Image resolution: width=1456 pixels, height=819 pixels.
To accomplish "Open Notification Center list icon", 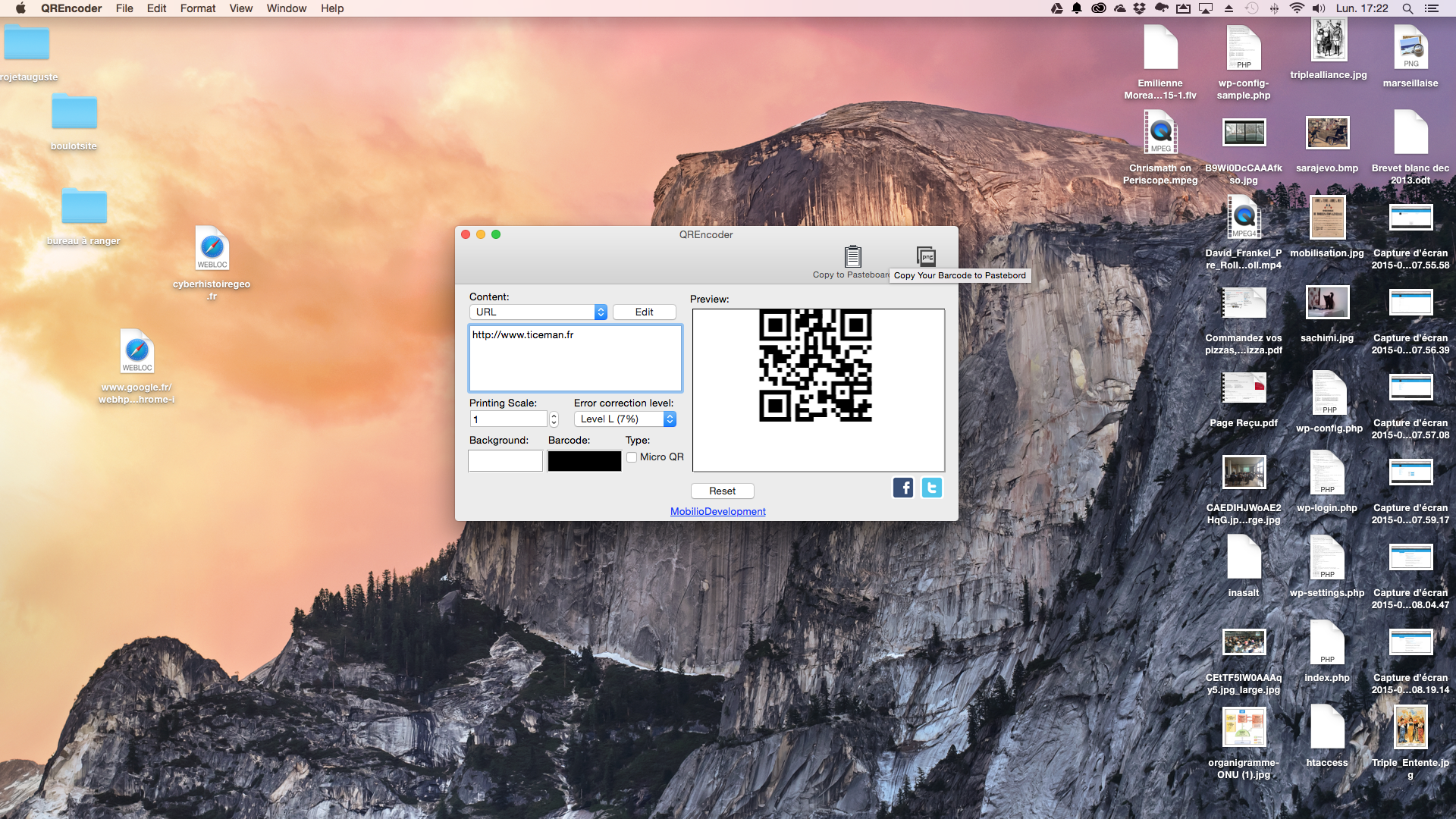I will tap(1432, 8).
